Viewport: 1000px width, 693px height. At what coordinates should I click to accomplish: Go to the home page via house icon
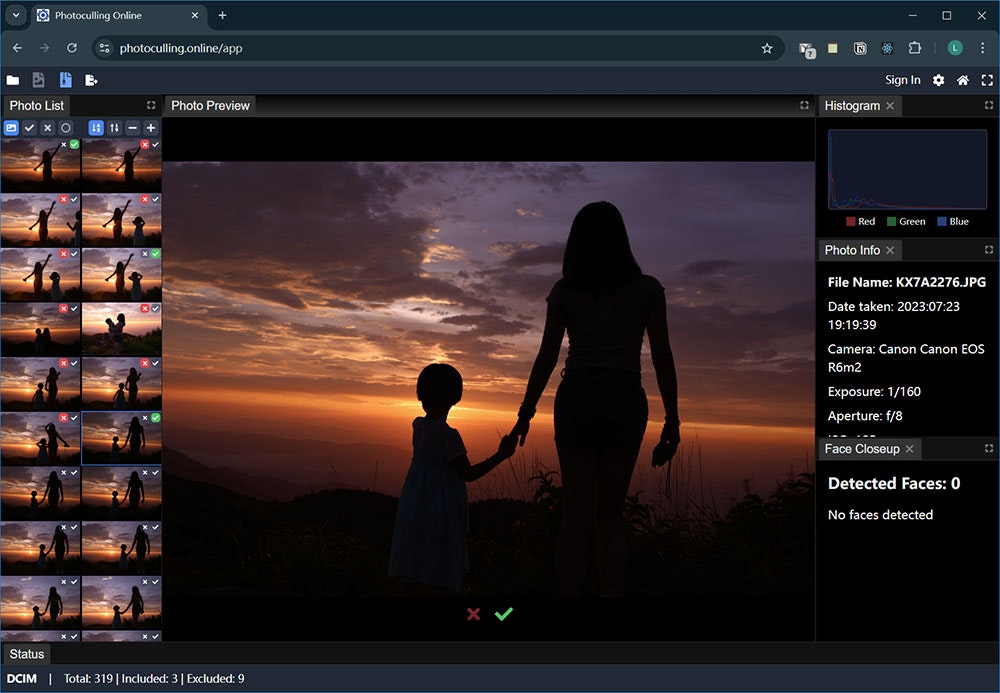[x=963, y=80]
